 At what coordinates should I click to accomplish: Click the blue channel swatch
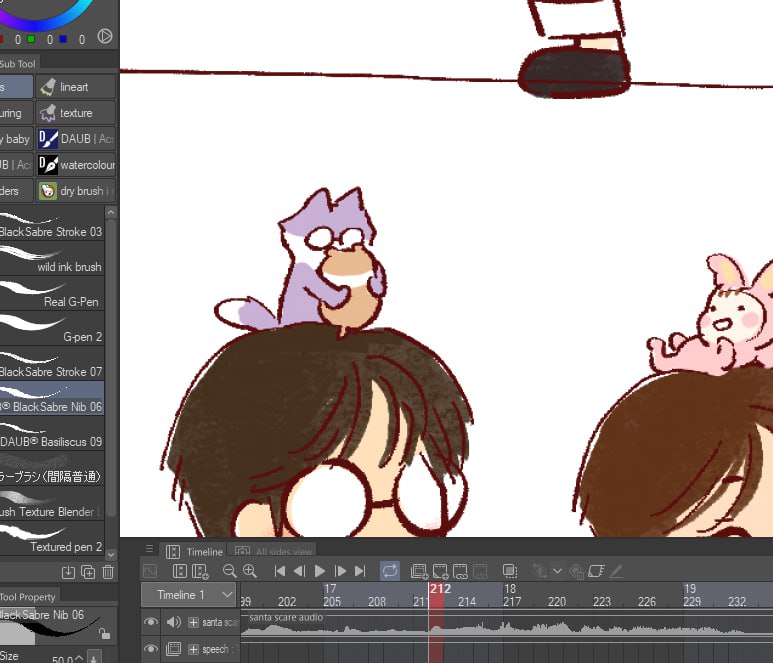(x=63, y=39)
